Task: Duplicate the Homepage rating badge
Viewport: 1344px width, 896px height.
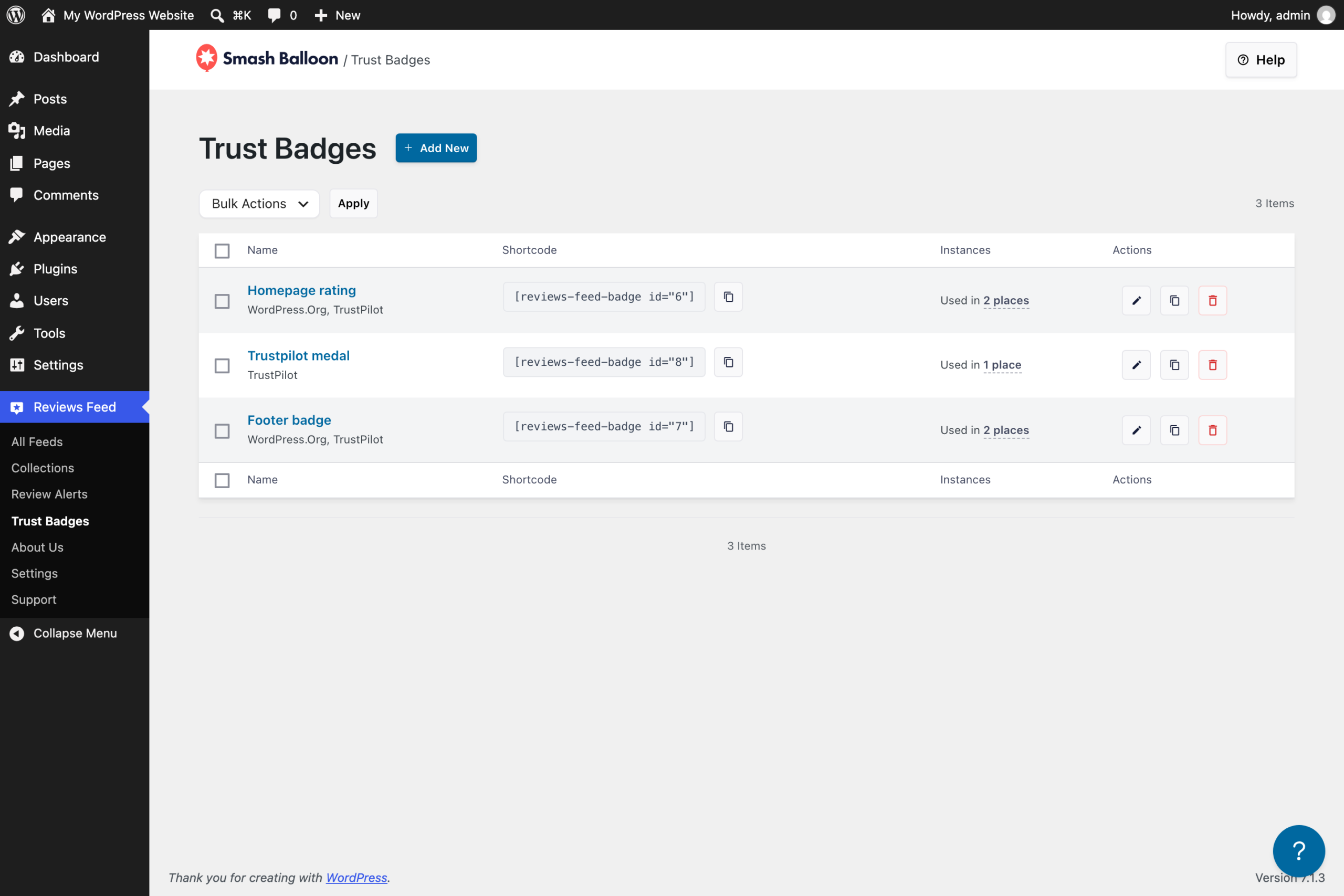Action: point(1174,301)
